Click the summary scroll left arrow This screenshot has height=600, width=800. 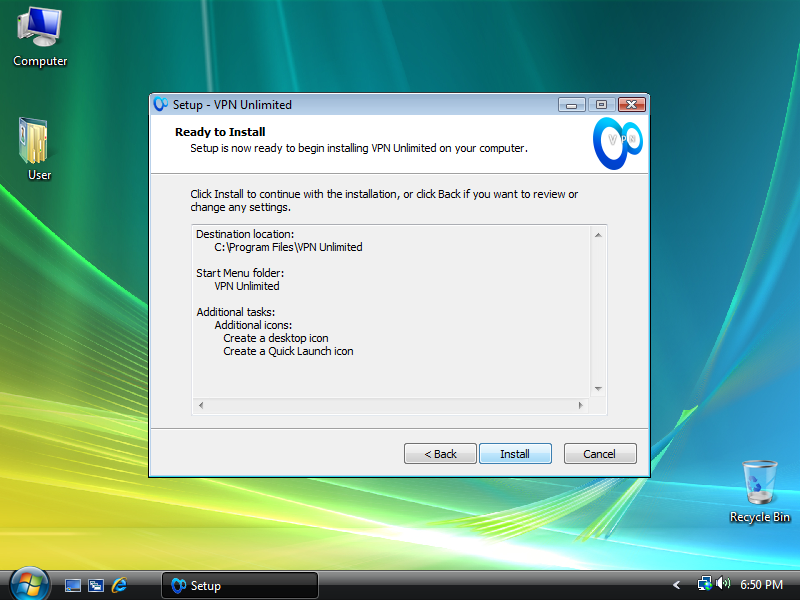[201, 406]
